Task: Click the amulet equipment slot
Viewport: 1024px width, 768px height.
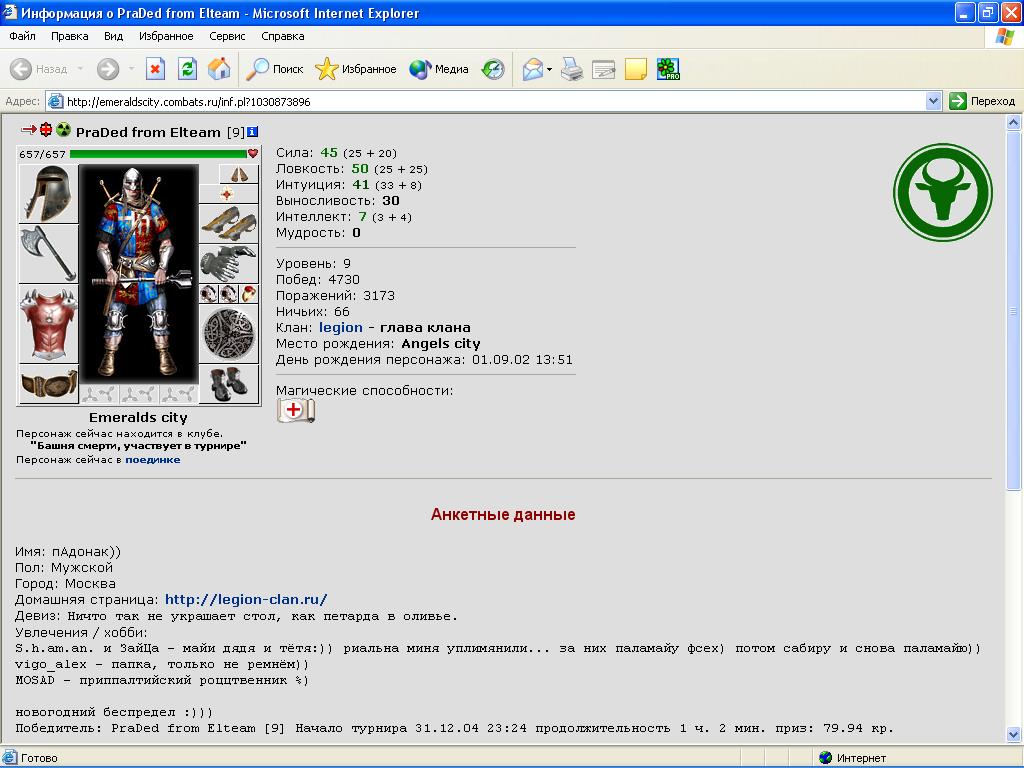Action: (x=227, y=194)
